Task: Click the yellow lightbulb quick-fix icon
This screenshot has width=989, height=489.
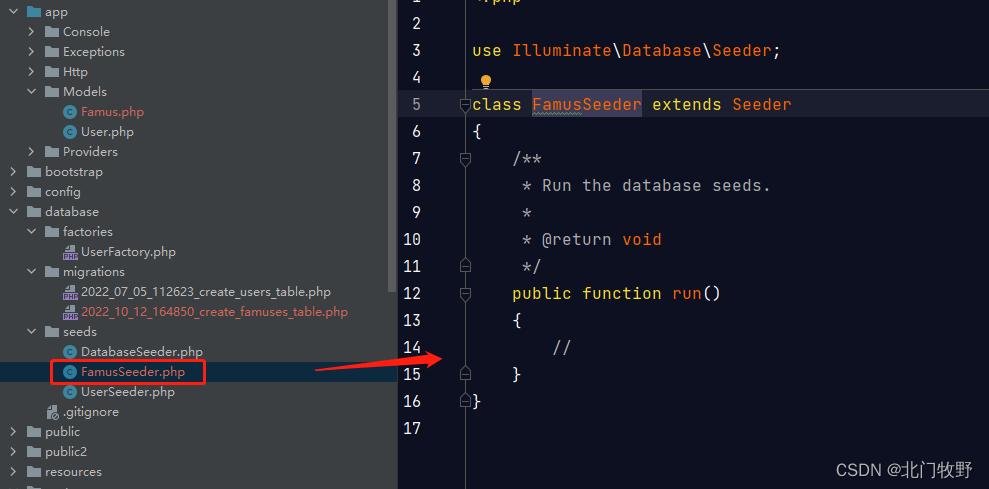Action: pyautogui.click(x=486, y=81)
